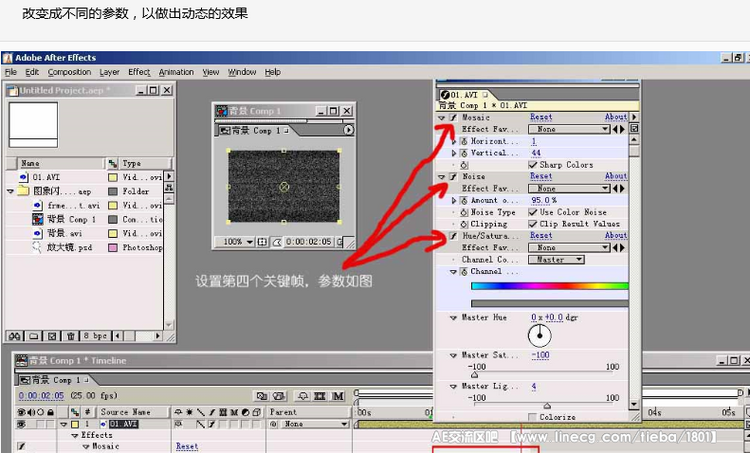Screen dimensions: 750x453
Task: Open the Channel Control Master dropdown
Action: pos(556,259)
